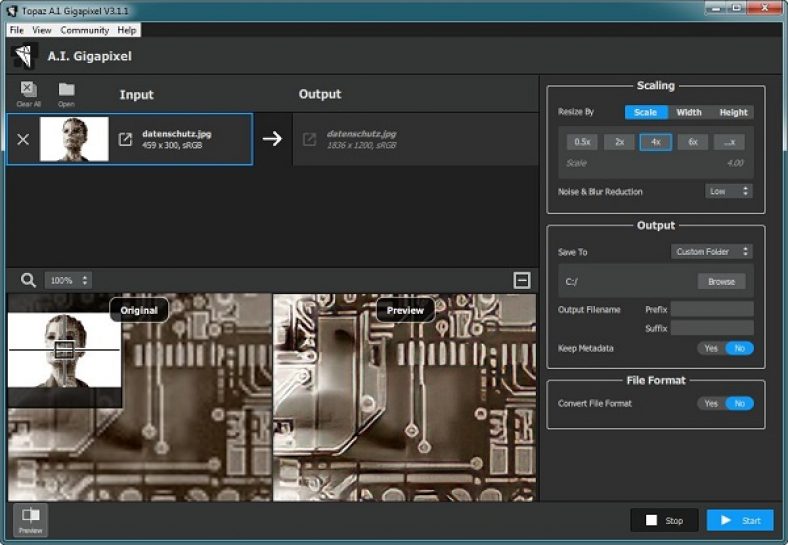Click the magnifier zoom icon
The image size is (788, 545).
(x=28, y=281)
